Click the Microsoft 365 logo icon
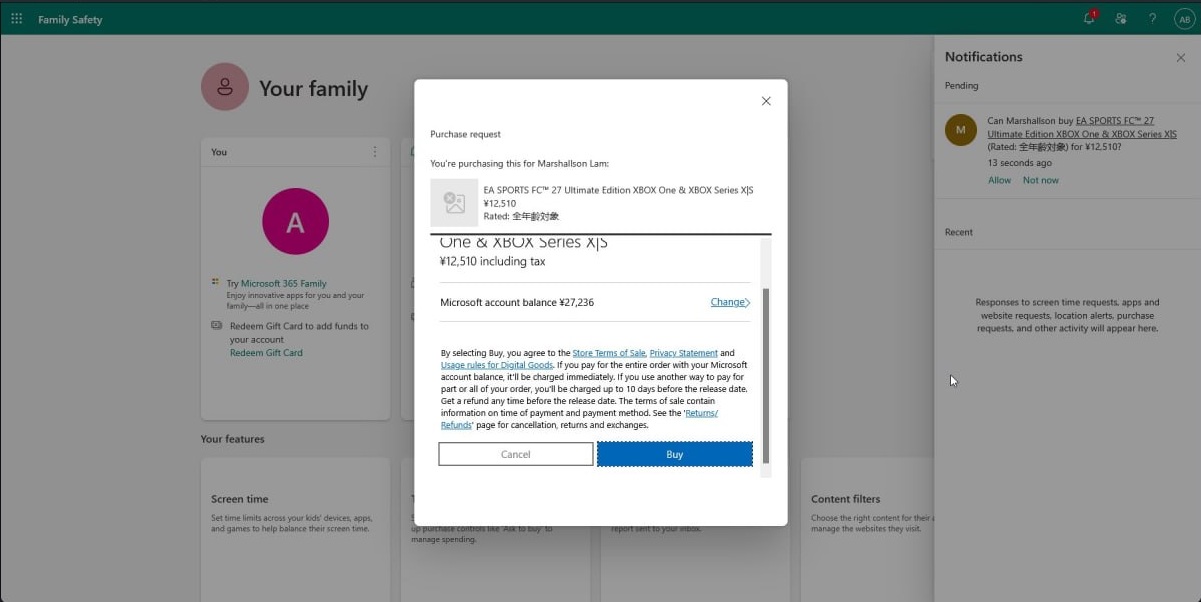This screenshot has width=1201, height=602. [x=216, y=283]
